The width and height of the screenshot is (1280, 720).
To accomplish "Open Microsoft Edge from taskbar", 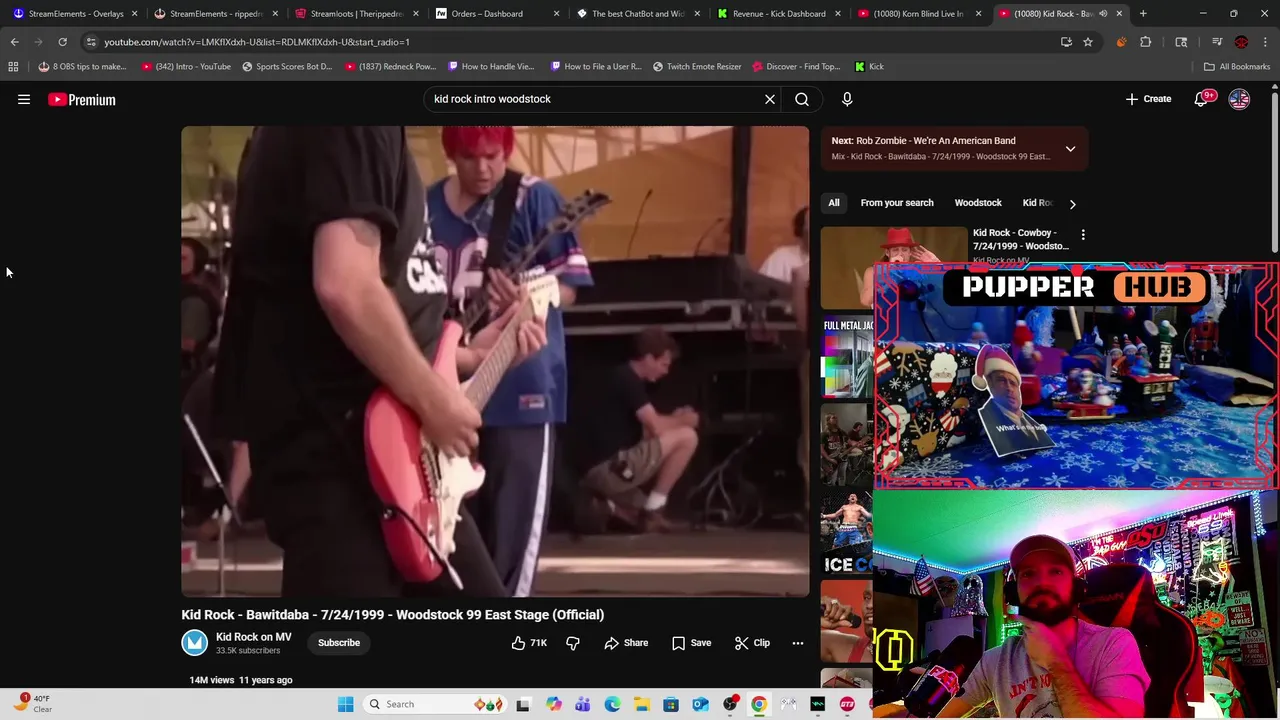I will tap(612, 704).
